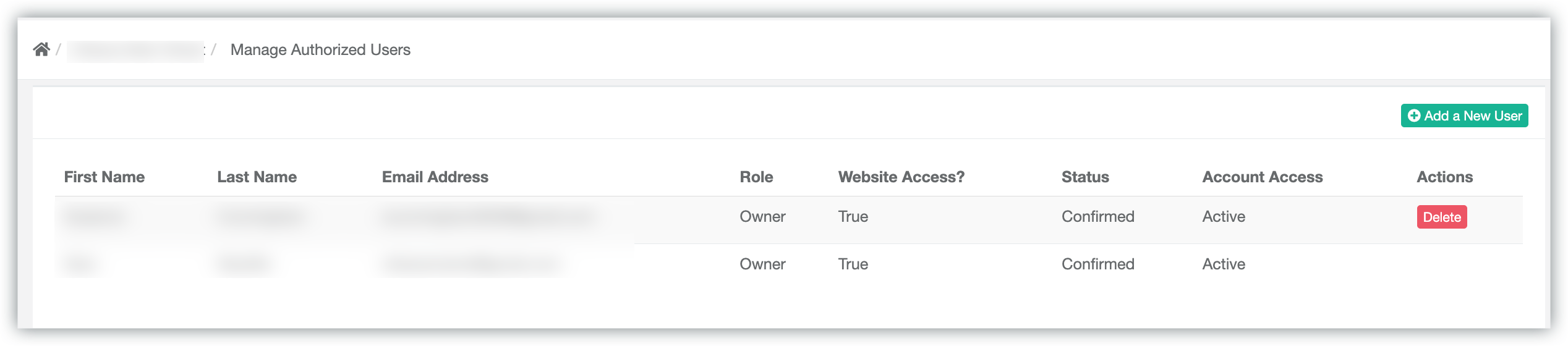Viewport: 1568px width, 346px height.
Task: Open the blurred breadcrumb link after home
Action: tap(135, 51)
